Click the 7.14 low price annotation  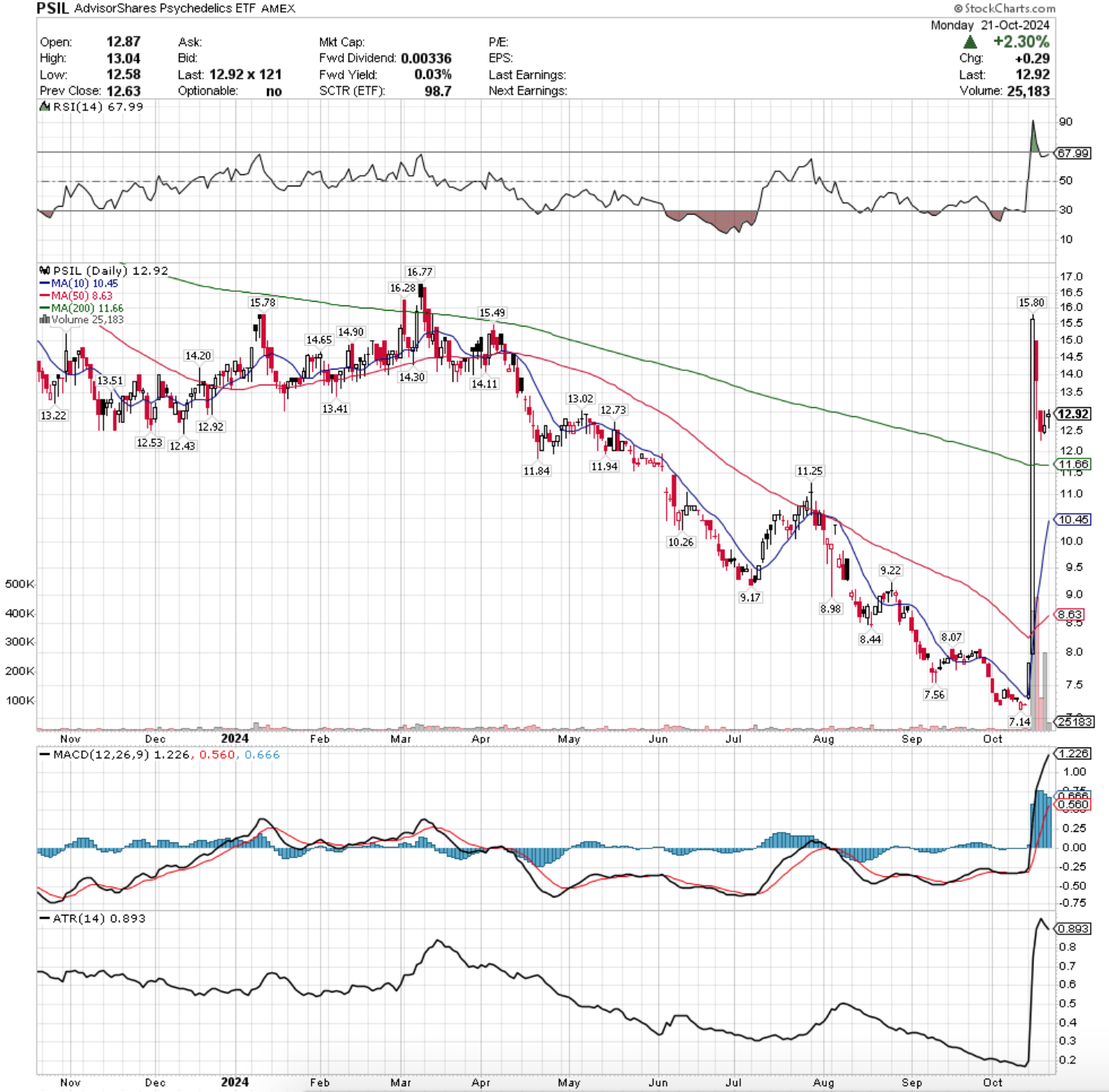tap(1019, 722)
